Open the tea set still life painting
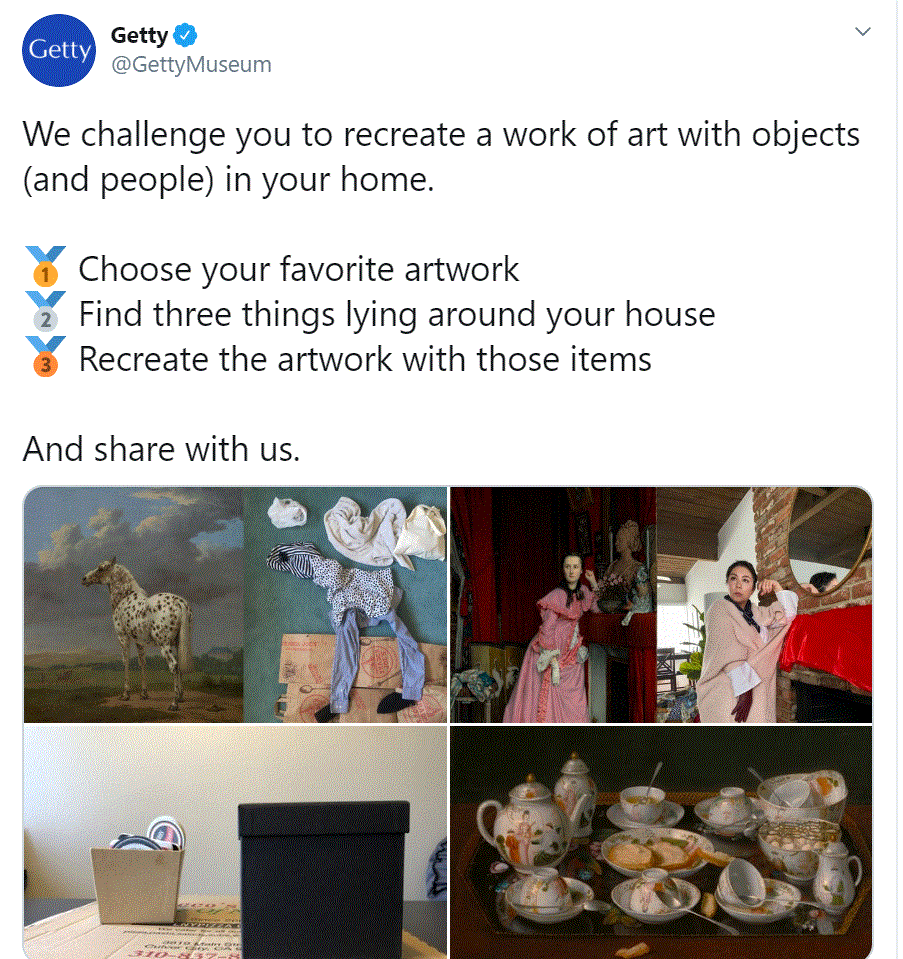The height and width of the screenshot is (959, 903). pyautogui.click(x=661, y=842)
